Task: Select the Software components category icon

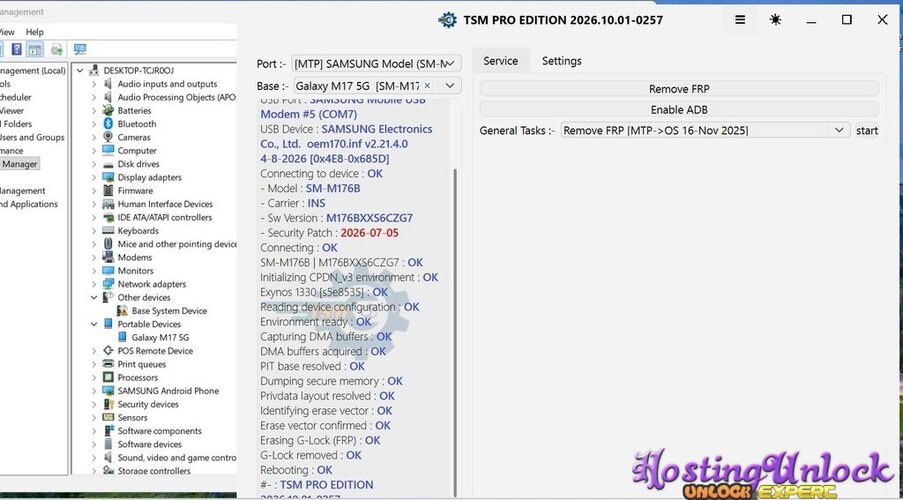Action: (x=108, y=431)
